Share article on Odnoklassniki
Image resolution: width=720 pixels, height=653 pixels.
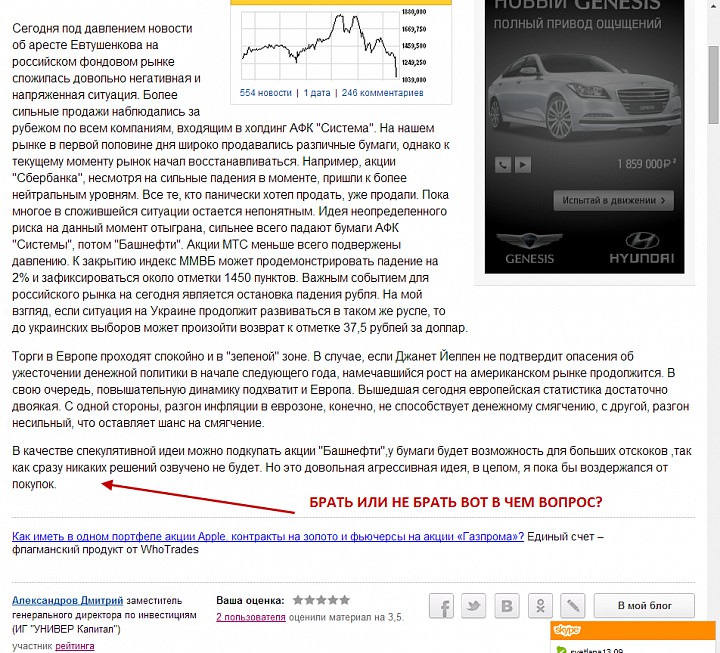540,606
